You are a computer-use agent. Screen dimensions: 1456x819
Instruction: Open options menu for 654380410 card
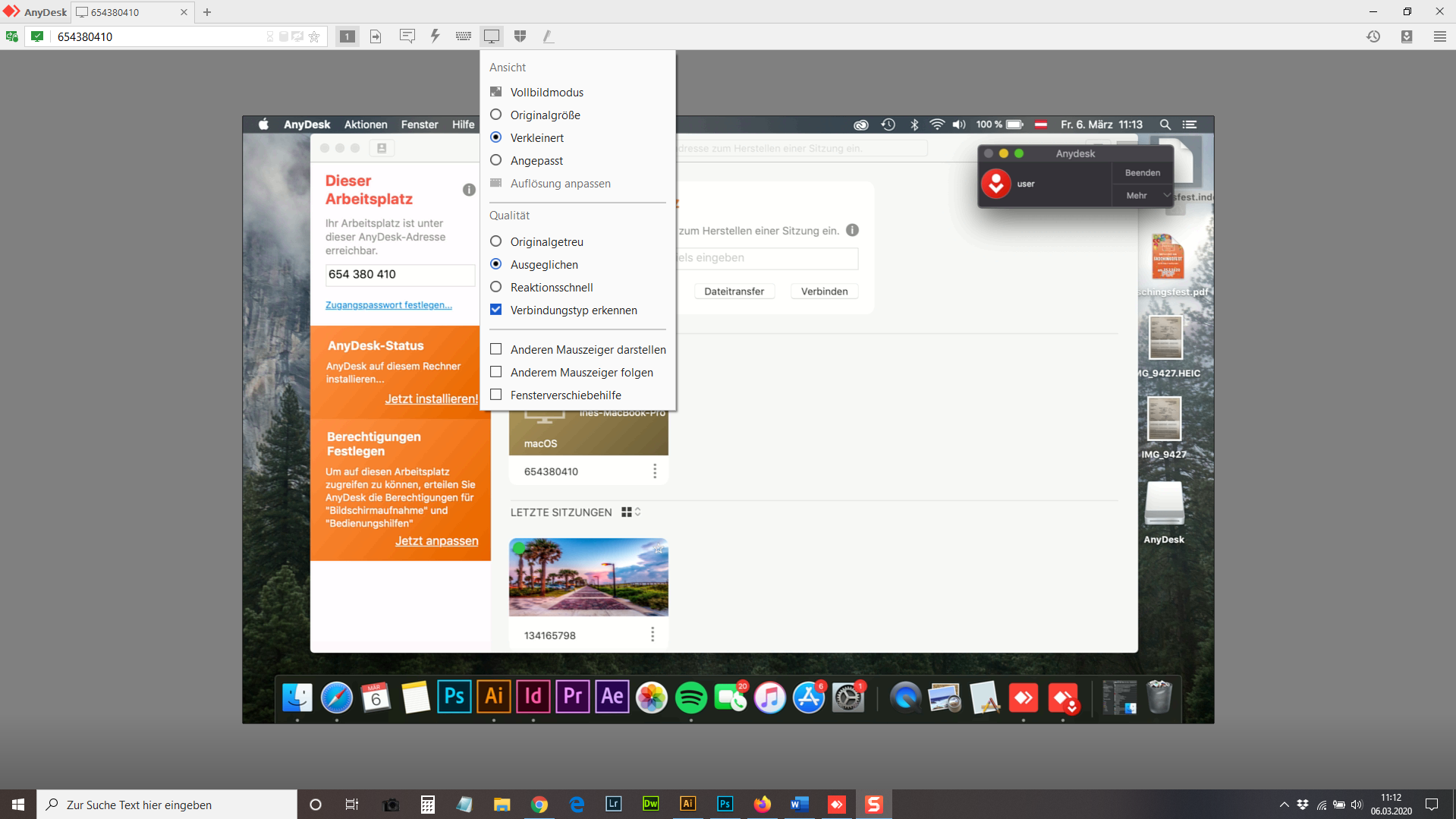click(655, 471)
